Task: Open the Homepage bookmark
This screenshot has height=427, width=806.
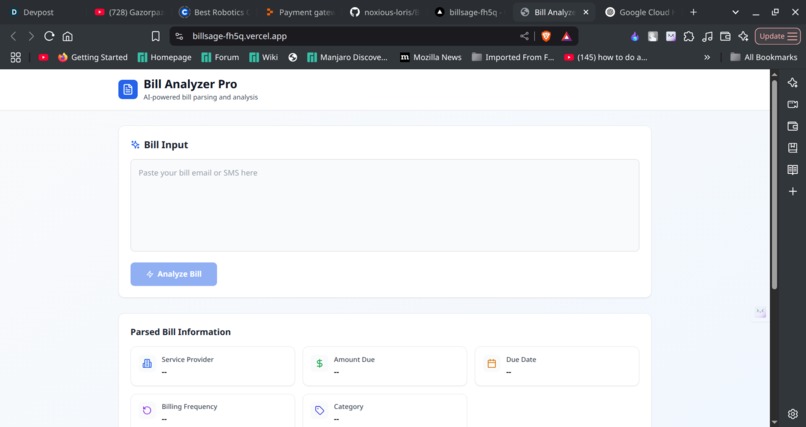Action: tap(164, 58)
